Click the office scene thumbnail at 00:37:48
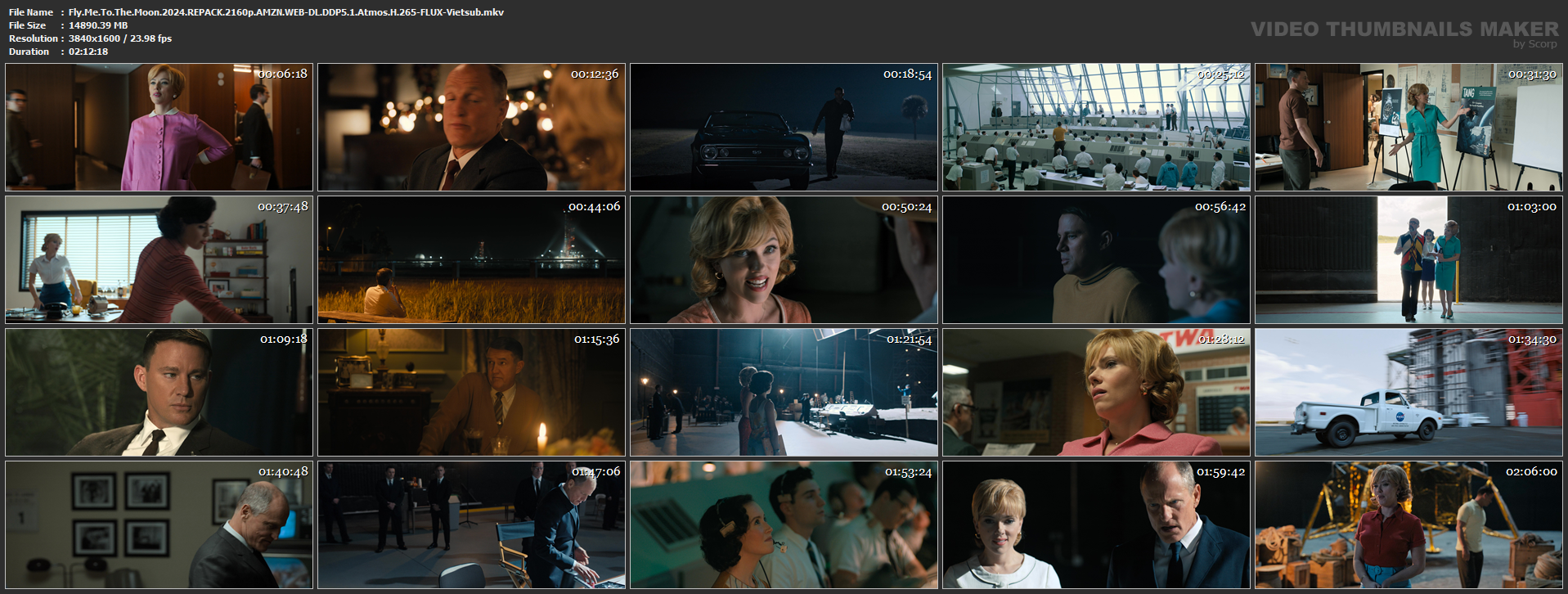The image size is (1568, 594). (x=159, y=259)
